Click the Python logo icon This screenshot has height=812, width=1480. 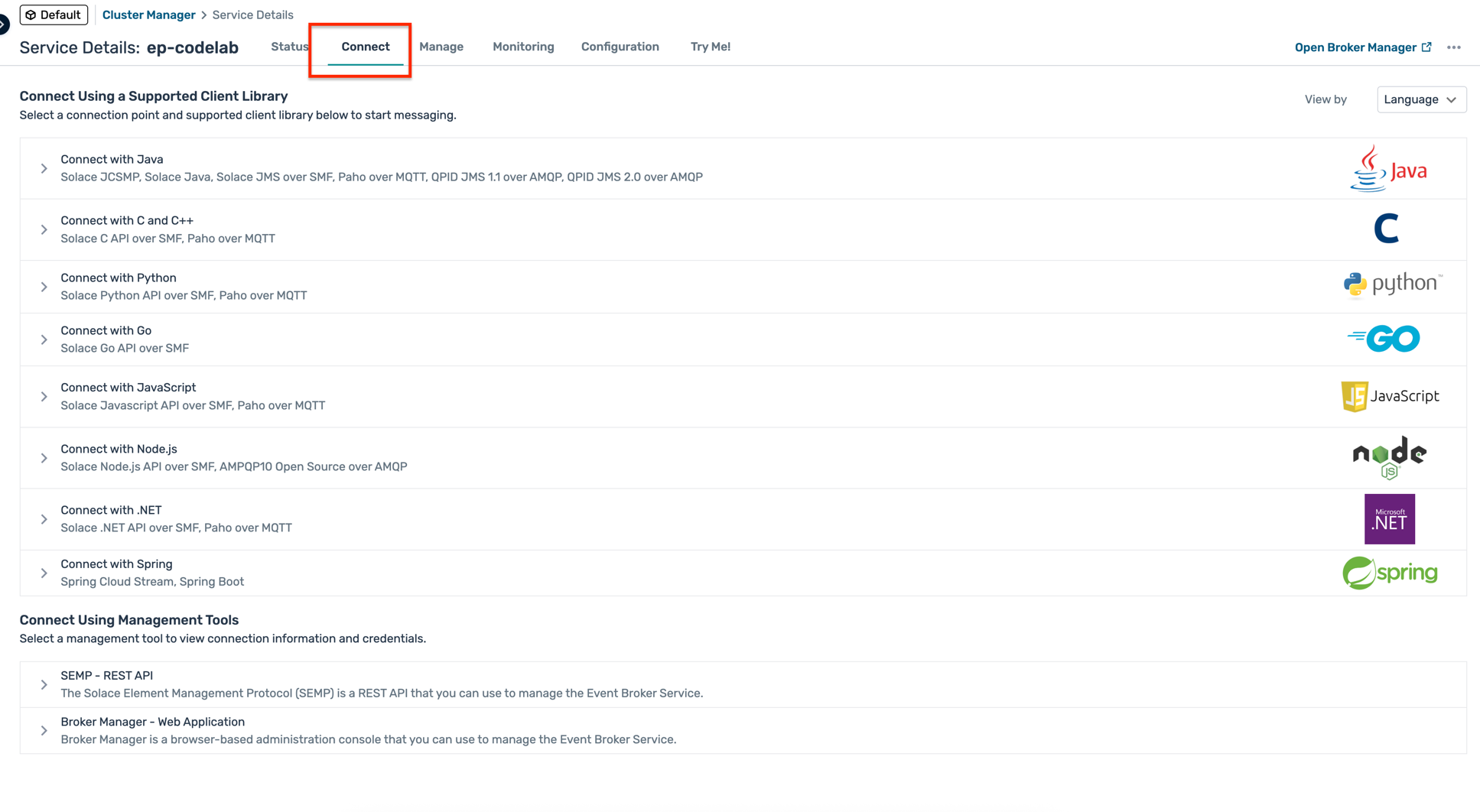click(x=1392, y=284)
